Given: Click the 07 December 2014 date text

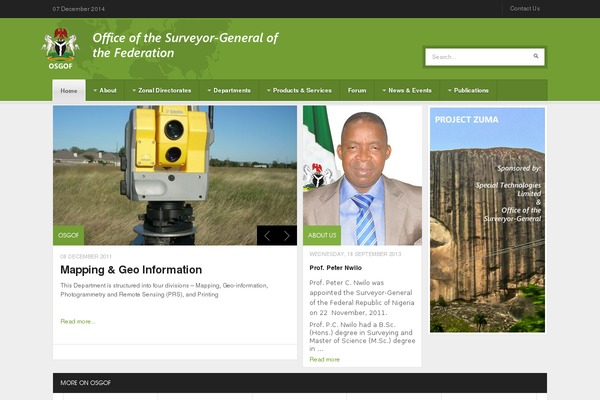Looking at the screenshot, I should click(x=78, y=9).
